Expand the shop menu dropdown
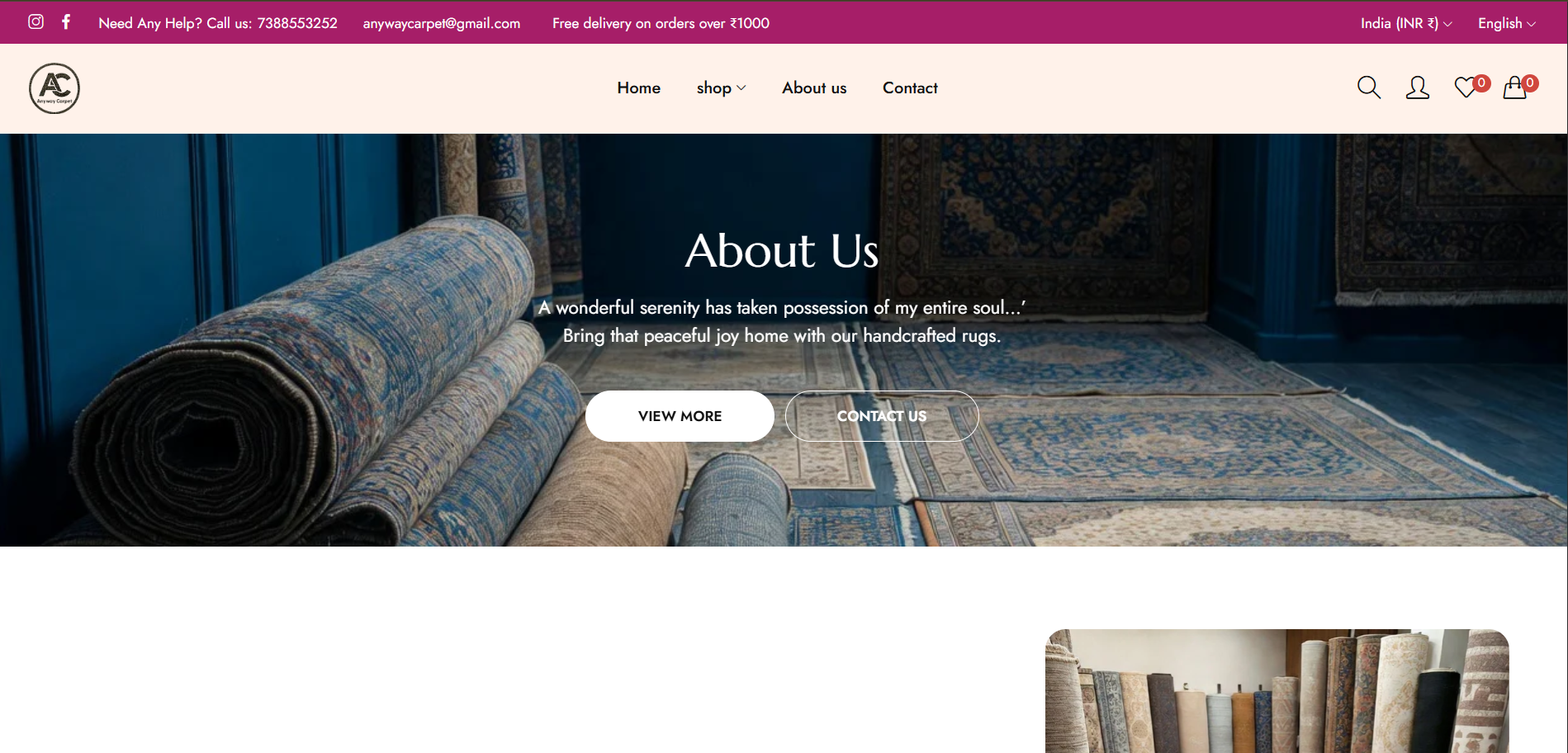The width and height of the screenshot is (1568, 753). click(721, 88)
